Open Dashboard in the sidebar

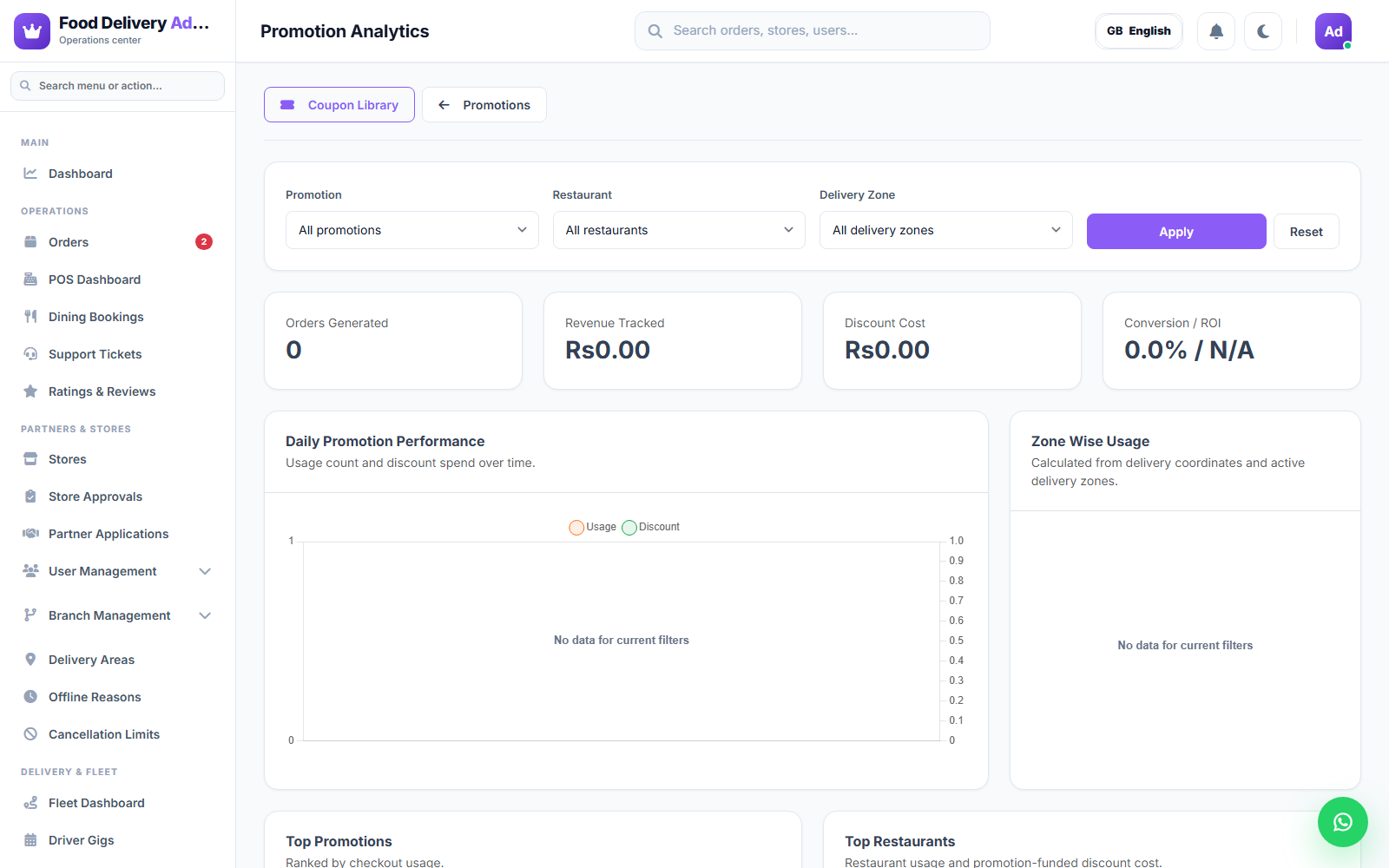click(117, 174)
